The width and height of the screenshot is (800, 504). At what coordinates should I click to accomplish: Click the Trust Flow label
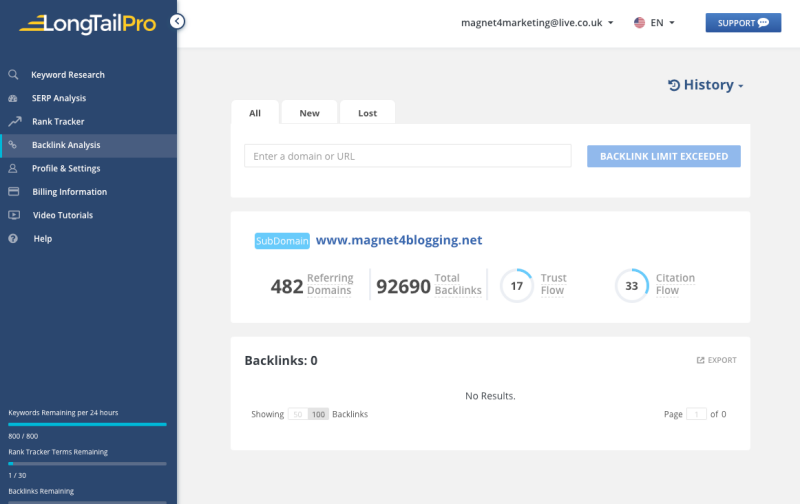click(x=554, y=284)
